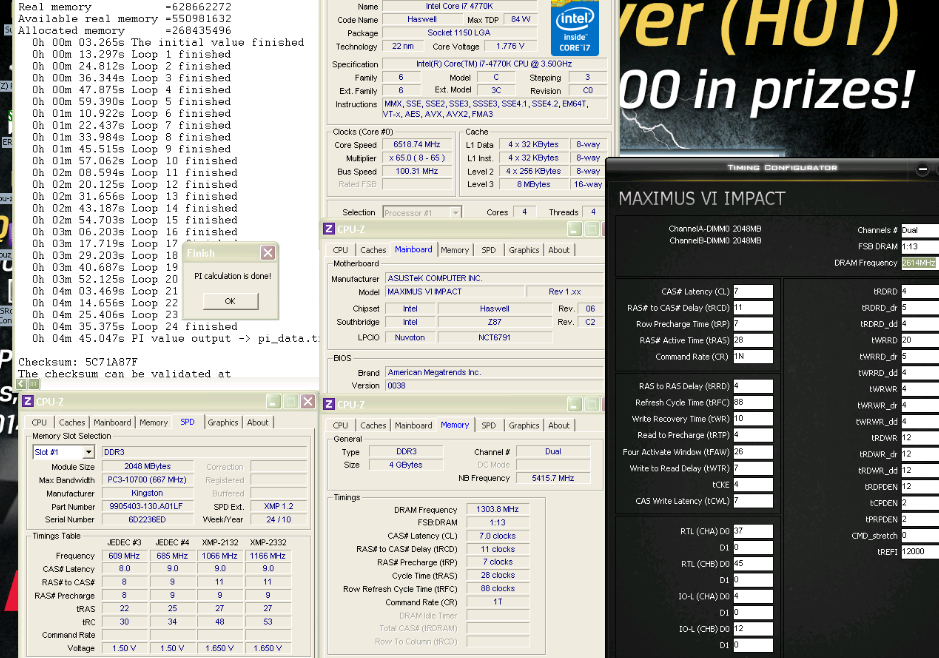Switch to CPU tab in the SPD CPU-Z window
939x658 pixels.
point(39,422)
